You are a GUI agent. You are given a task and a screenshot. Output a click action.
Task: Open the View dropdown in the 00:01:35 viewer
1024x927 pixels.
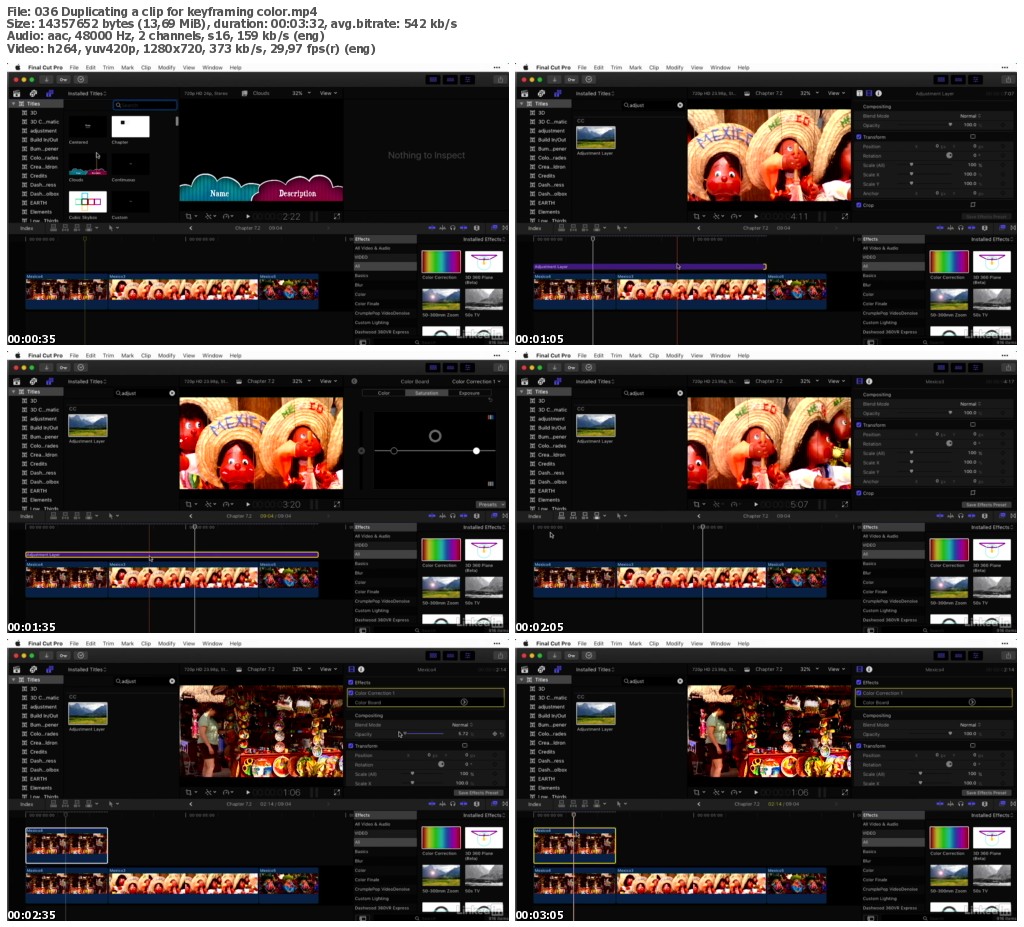tap(328, 382)
